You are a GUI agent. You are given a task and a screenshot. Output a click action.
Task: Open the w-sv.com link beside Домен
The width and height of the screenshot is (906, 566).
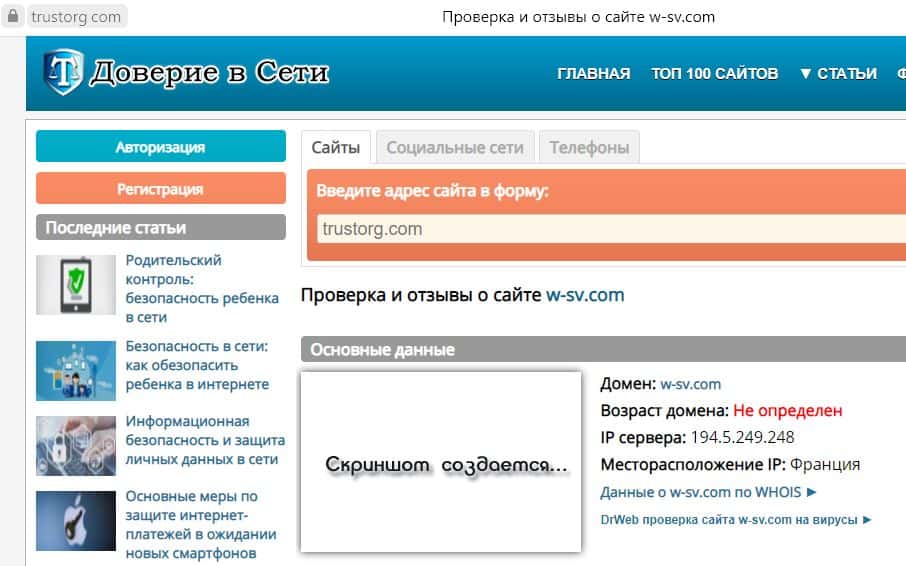coord(690,384)
